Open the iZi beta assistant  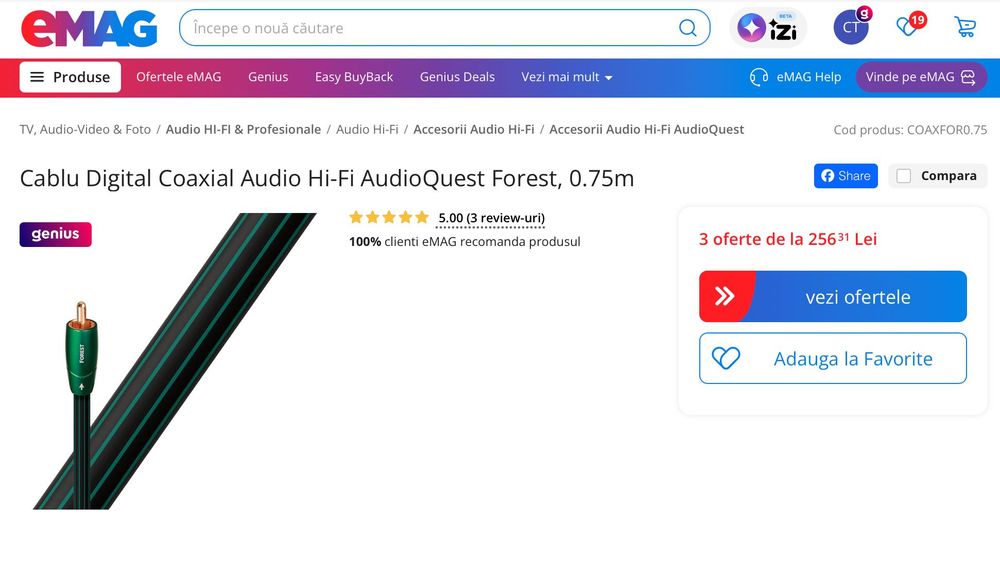768,27
